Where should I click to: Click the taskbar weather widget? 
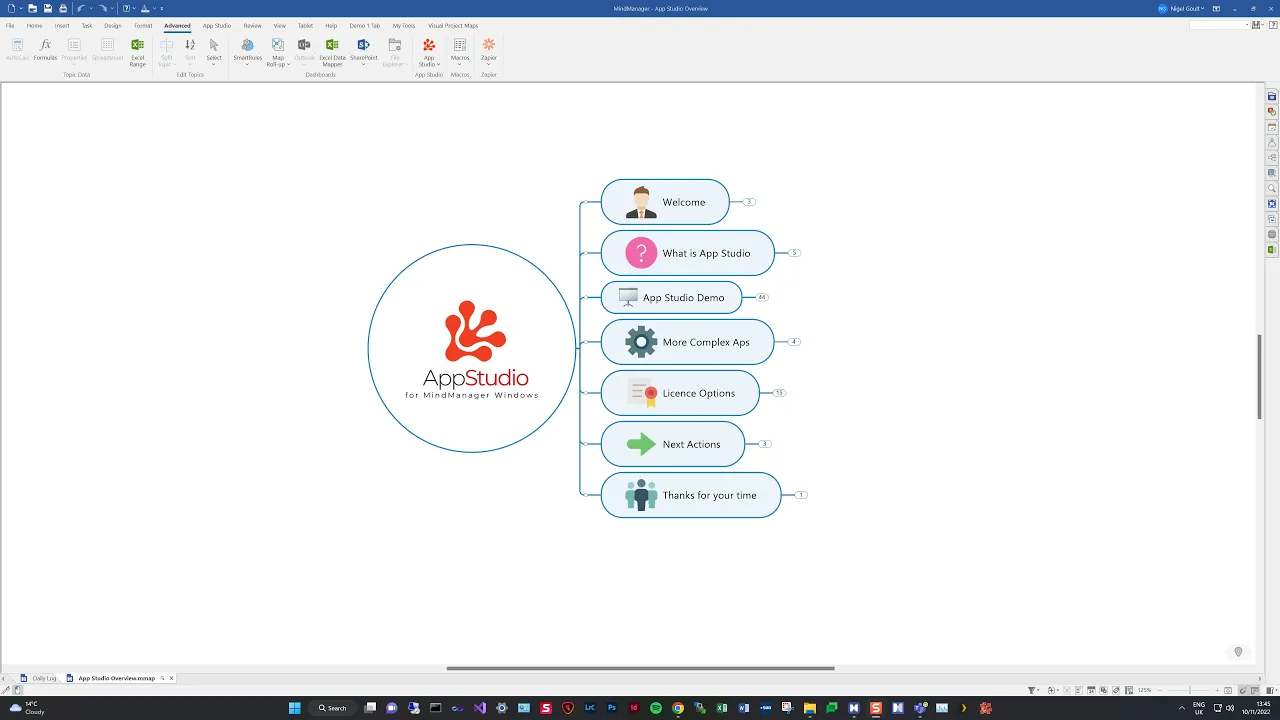(x=27, y=708)
